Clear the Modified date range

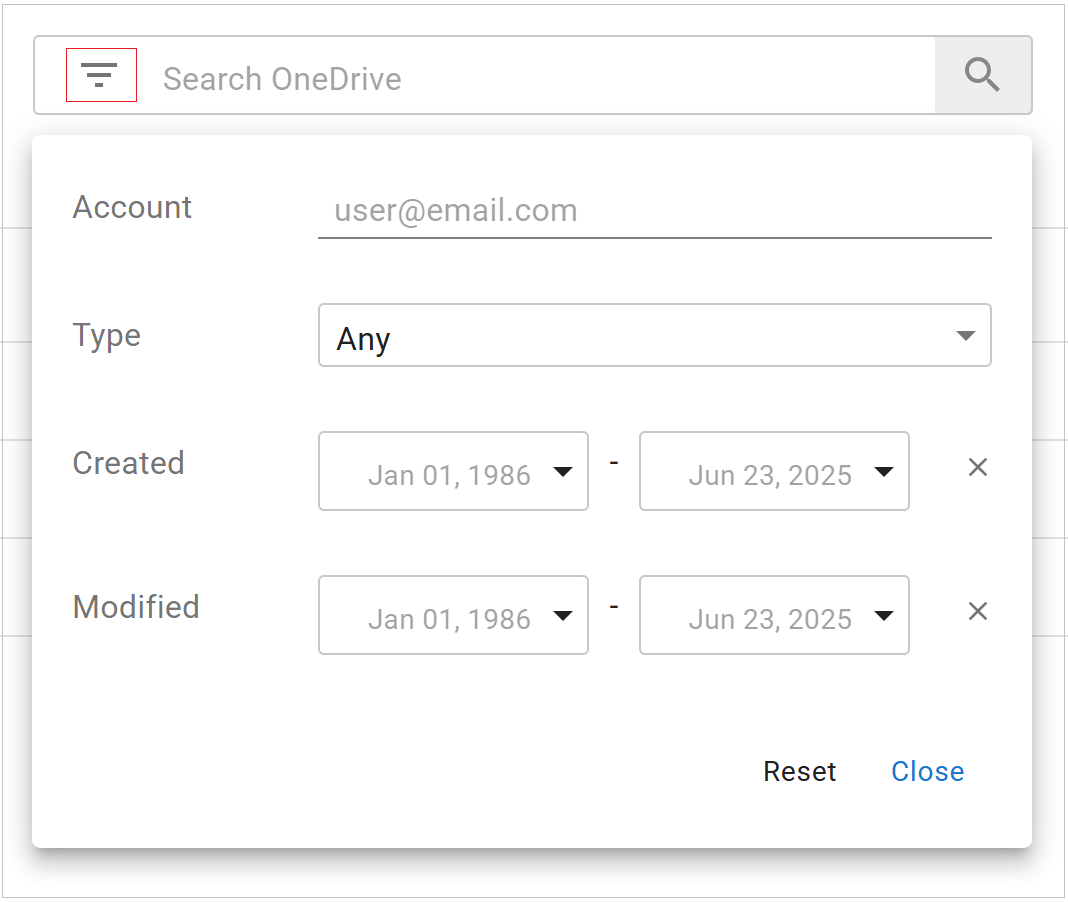click(x=977, y=611)
